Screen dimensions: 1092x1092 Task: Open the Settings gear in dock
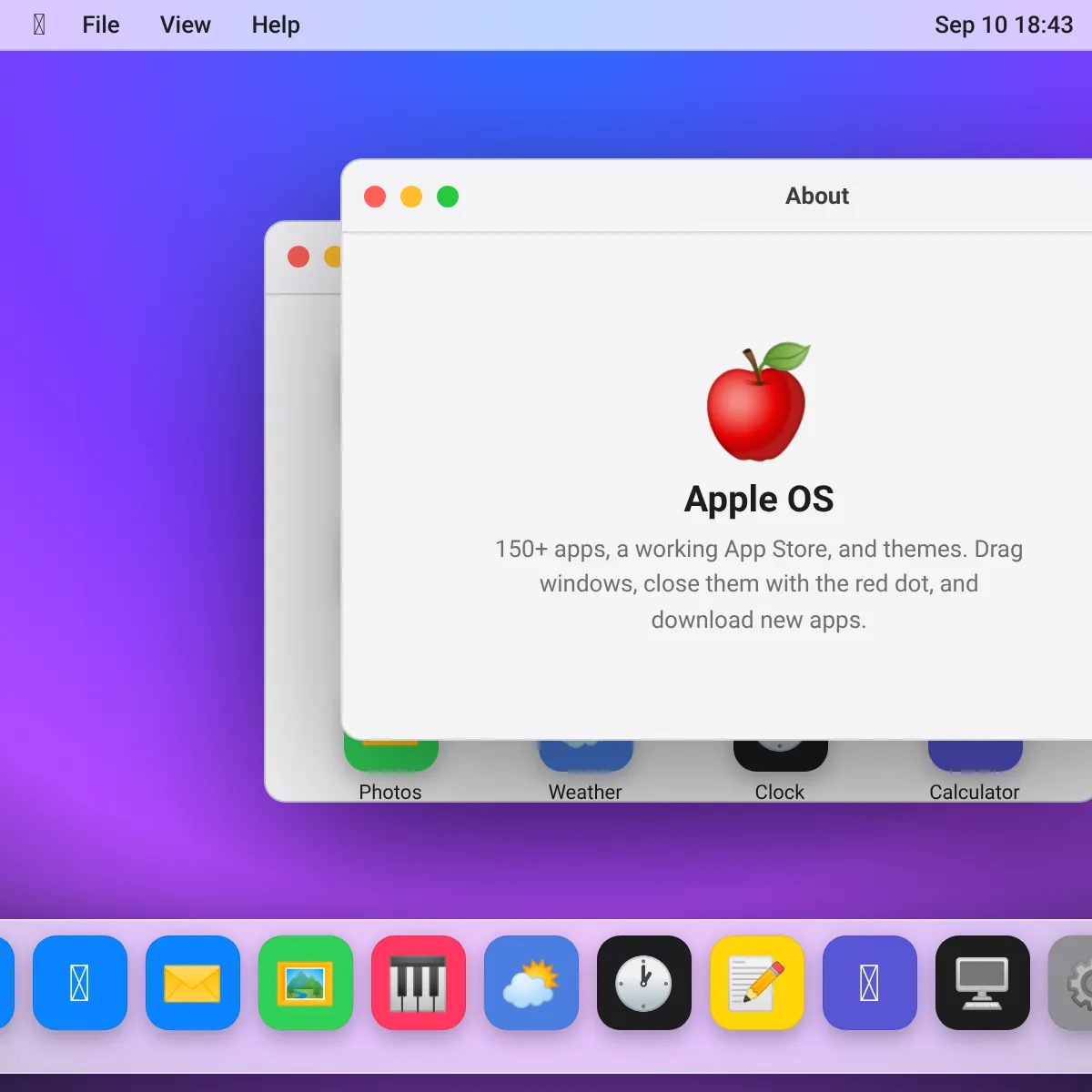pyautogui.click(x=1071, y=983)
